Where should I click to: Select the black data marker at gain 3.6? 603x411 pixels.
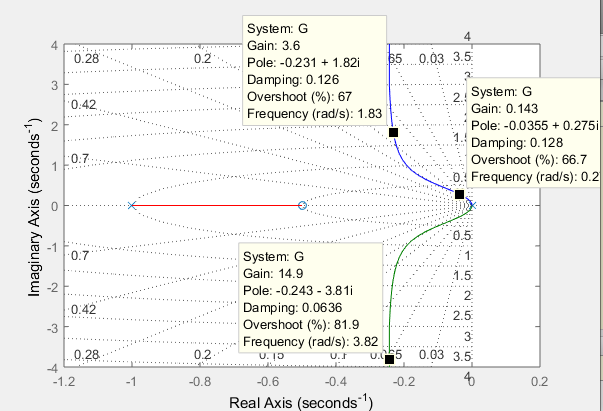pyautogui.click(x=393, y=133)
